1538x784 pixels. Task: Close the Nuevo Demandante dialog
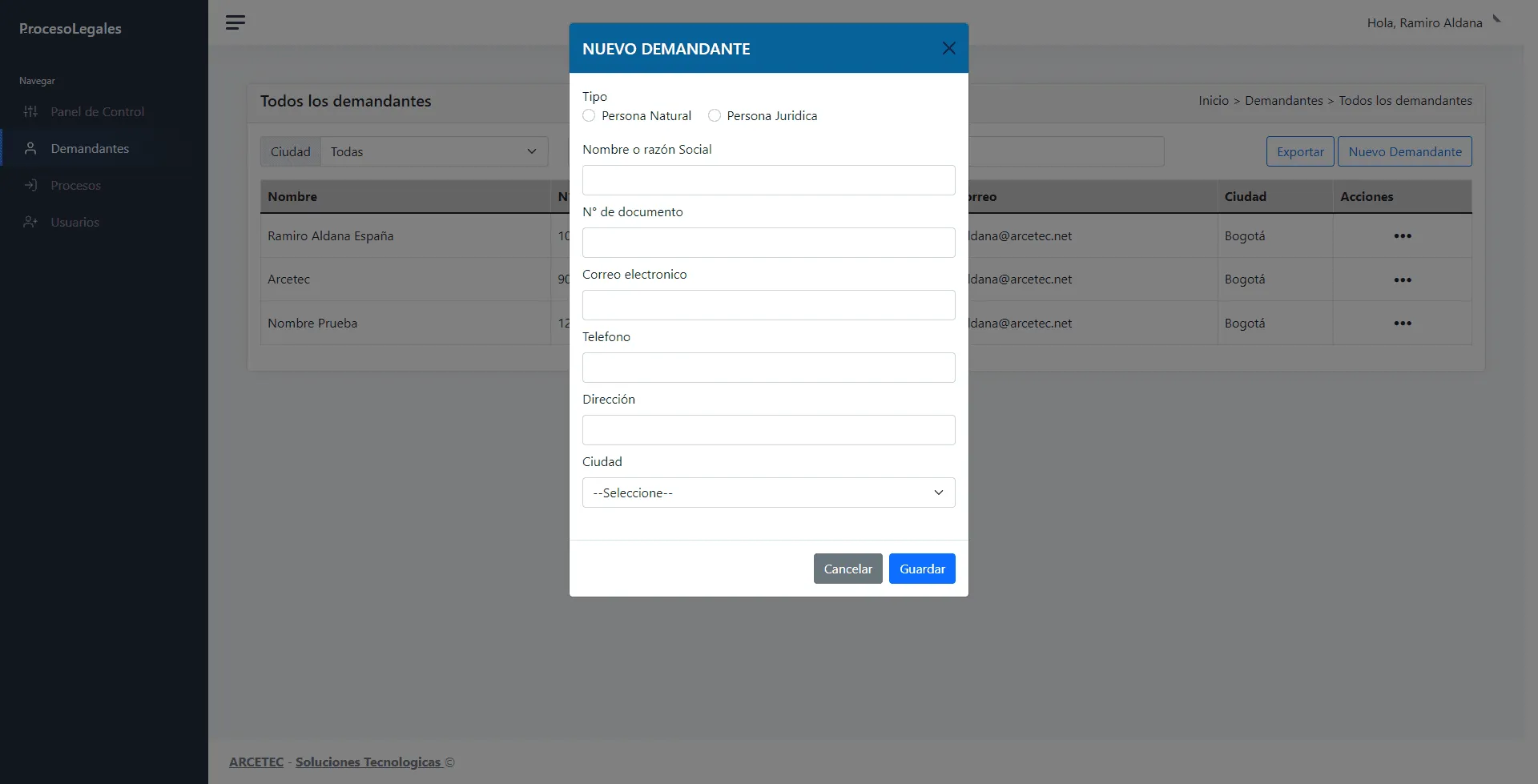pos(948,48)
